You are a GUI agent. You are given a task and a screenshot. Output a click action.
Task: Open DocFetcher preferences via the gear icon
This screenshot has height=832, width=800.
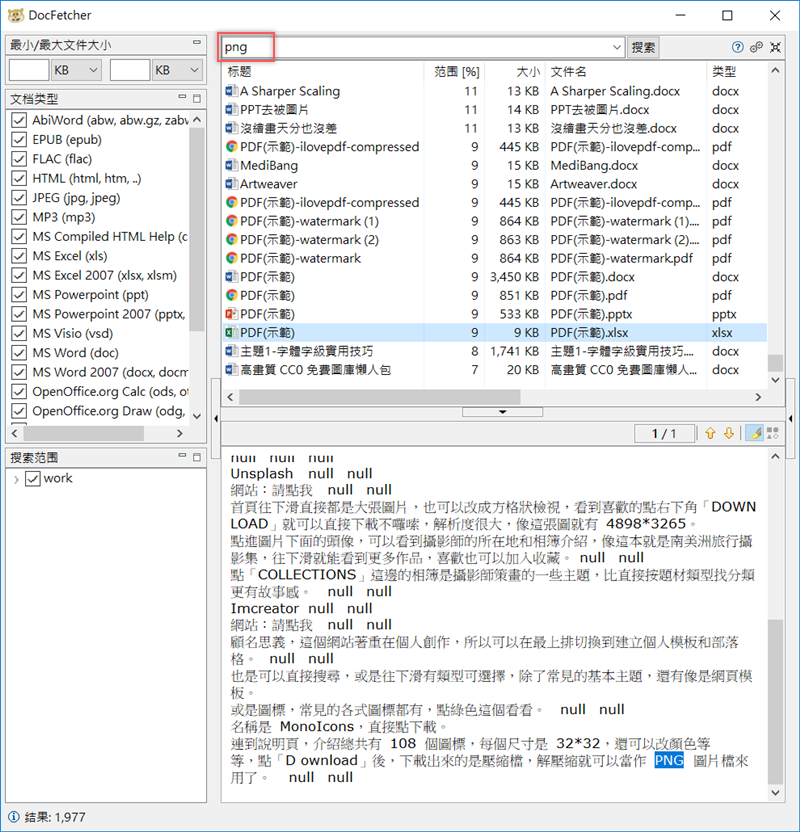pyautogui.click(x=756, y=47)
